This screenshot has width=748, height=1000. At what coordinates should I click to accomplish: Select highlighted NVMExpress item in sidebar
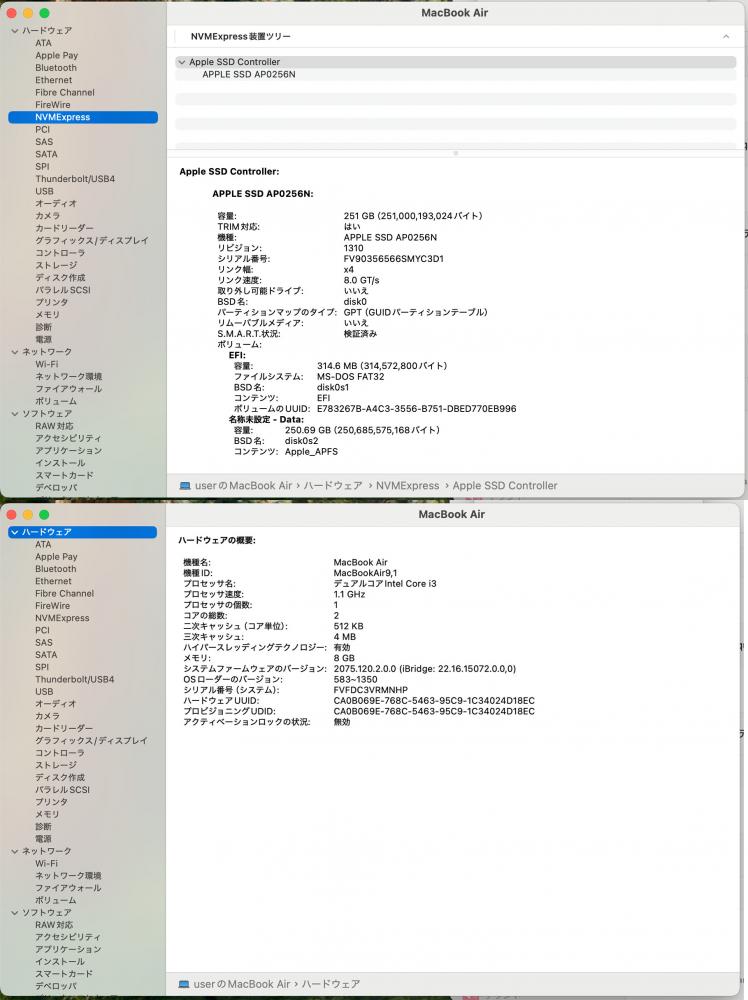(x=83, y=117)
